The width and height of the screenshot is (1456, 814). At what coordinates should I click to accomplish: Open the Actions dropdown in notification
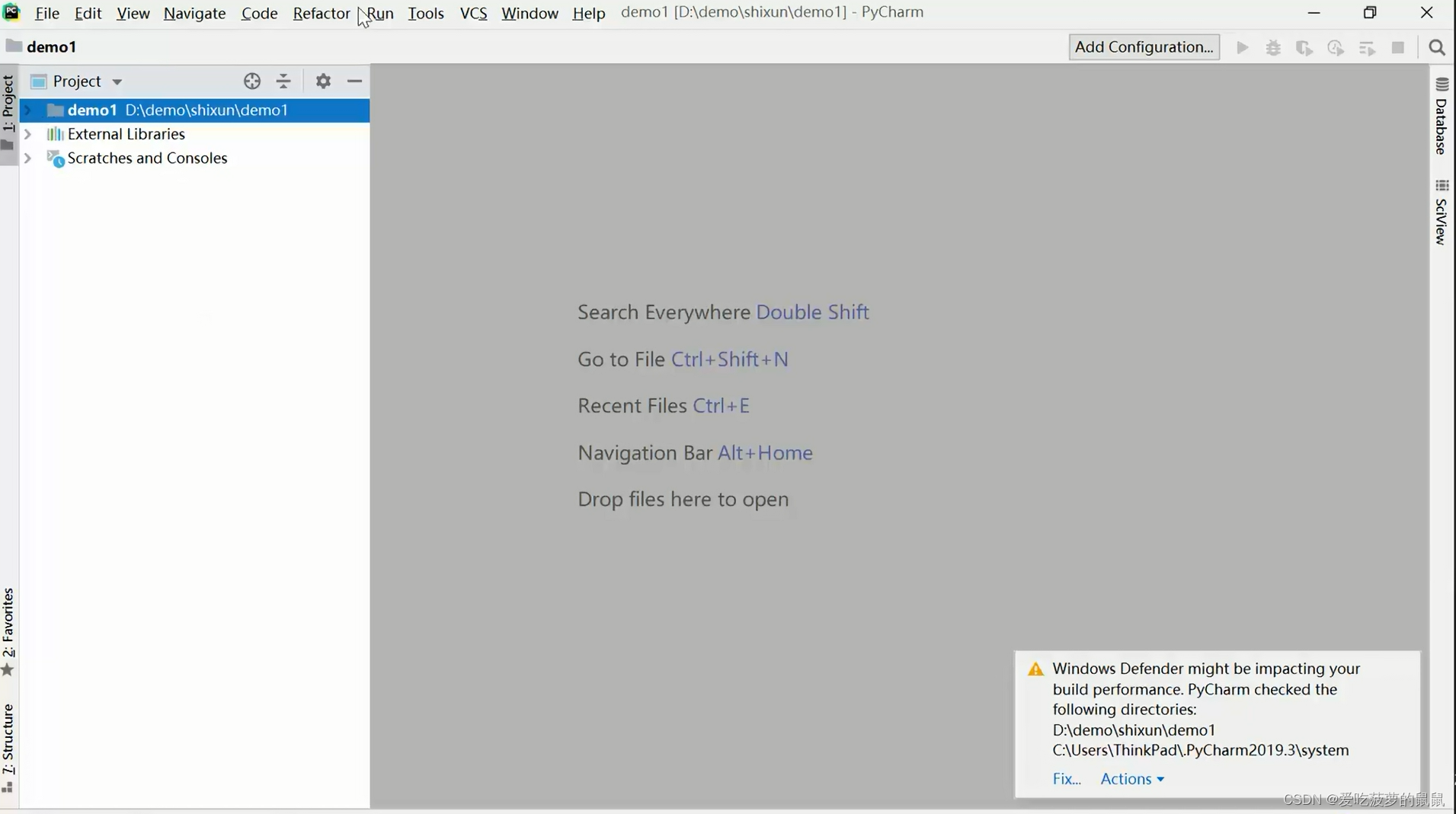(x=1132, y=779)
